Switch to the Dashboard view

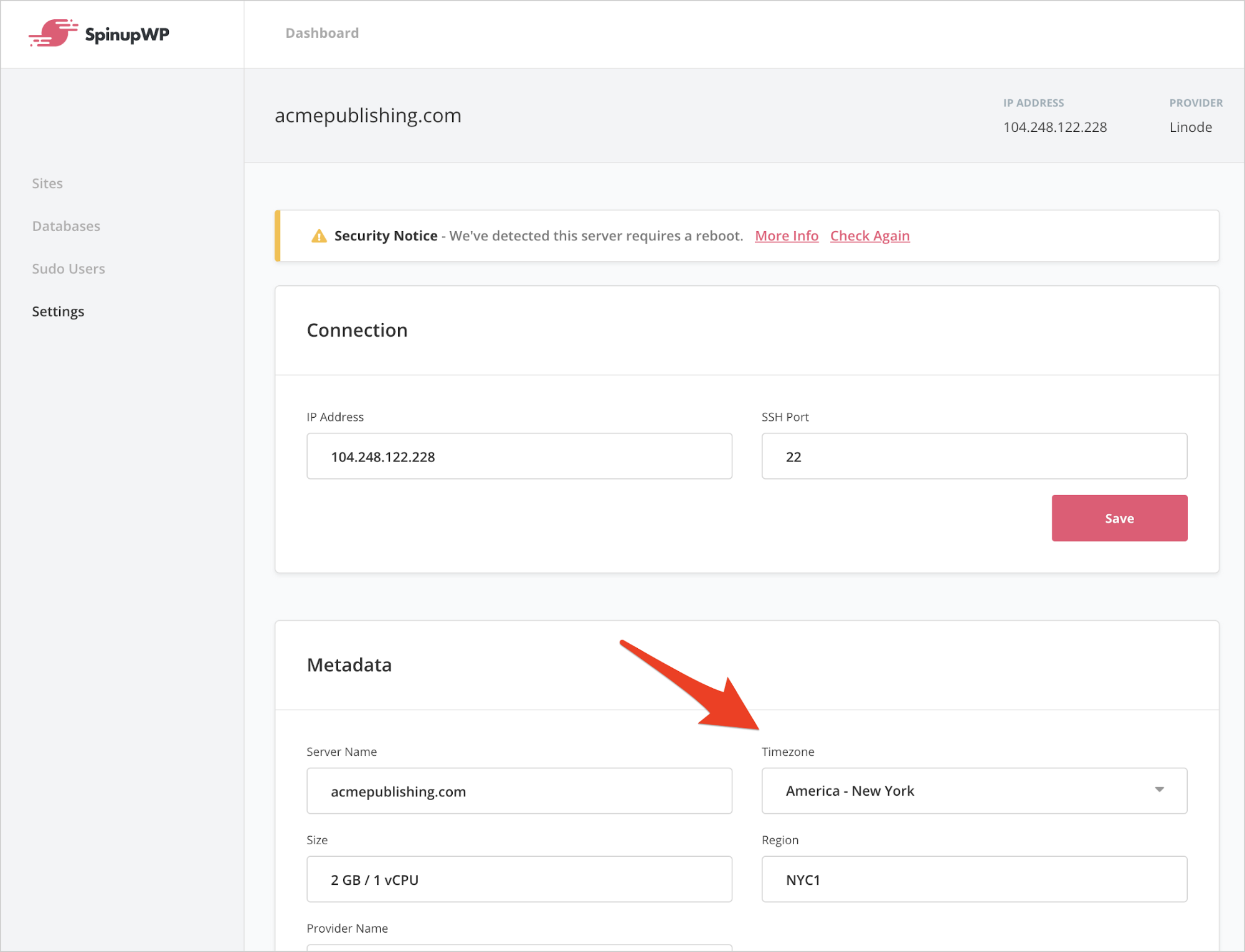coord(322,32)
